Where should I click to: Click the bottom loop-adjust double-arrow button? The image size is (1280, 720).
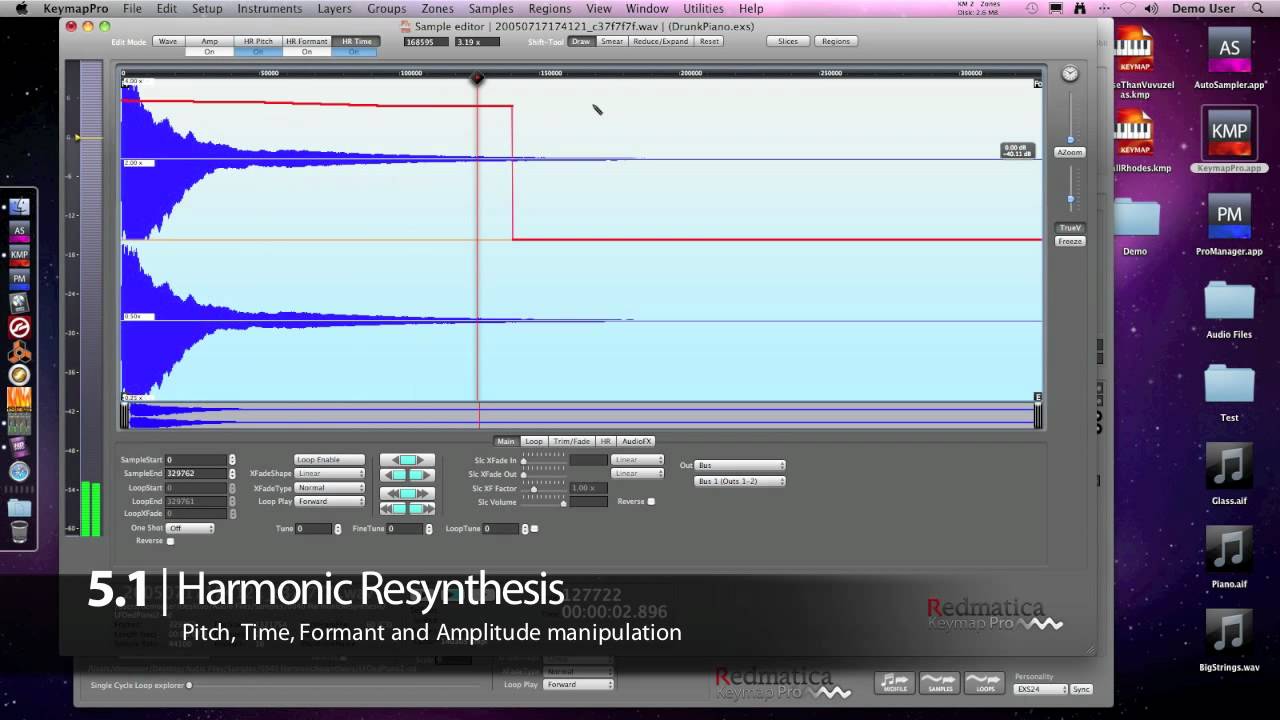[407, 509]
